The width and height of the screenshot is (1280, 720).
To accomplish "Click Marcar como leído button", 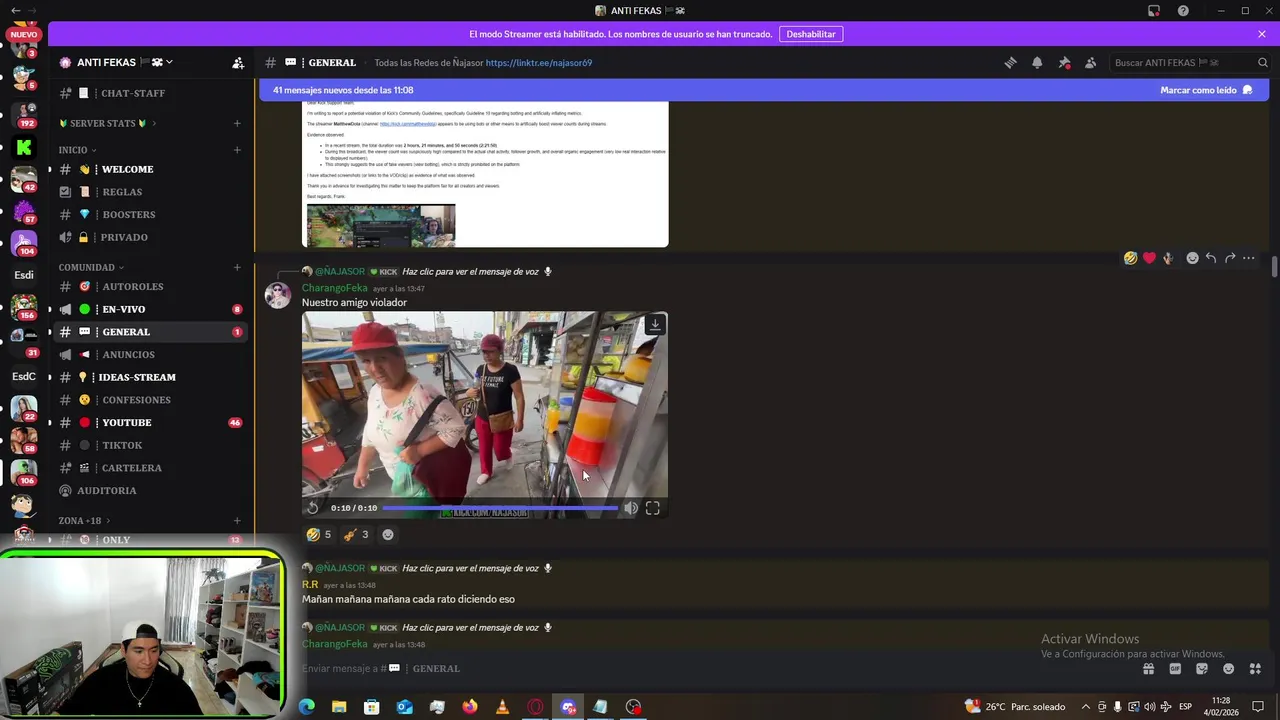I will point(1206,90).
